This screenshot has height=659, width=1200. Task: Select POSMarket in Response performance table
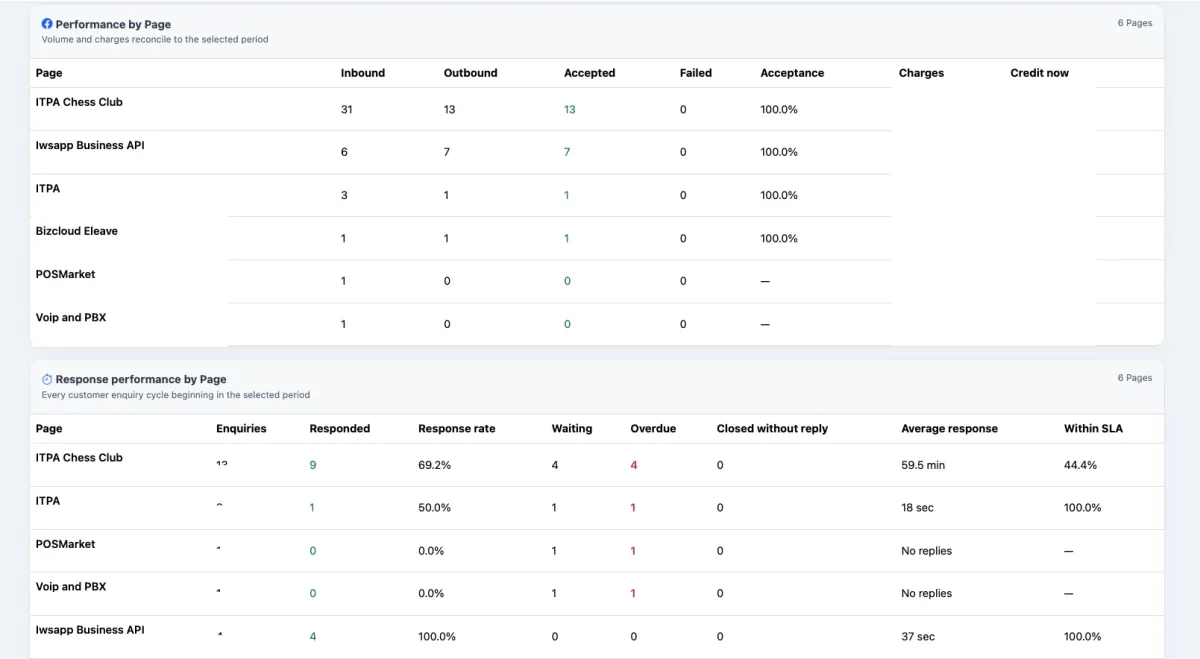[x=65, y=544]
